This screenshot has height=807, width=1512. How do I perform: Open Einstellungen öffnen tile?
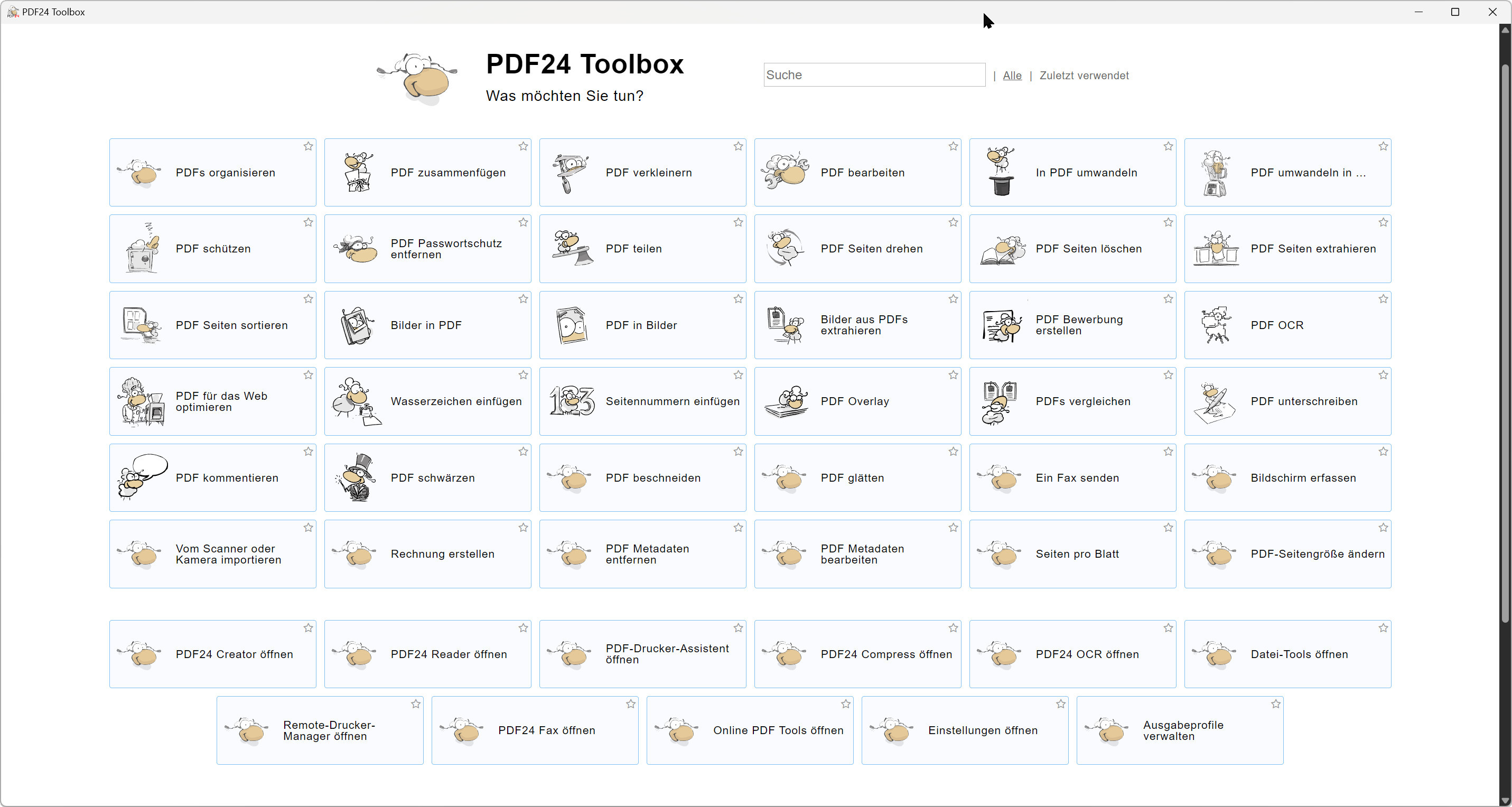(965, 730)
